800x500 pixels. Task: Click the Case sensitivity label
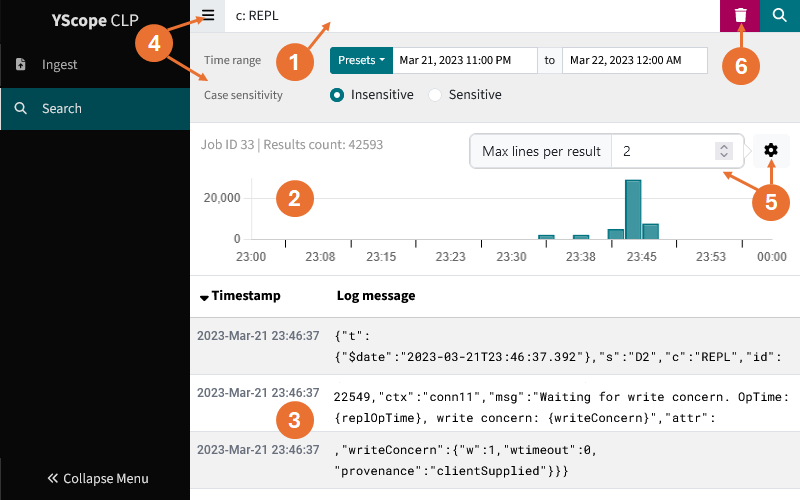[x=243, y=95]
